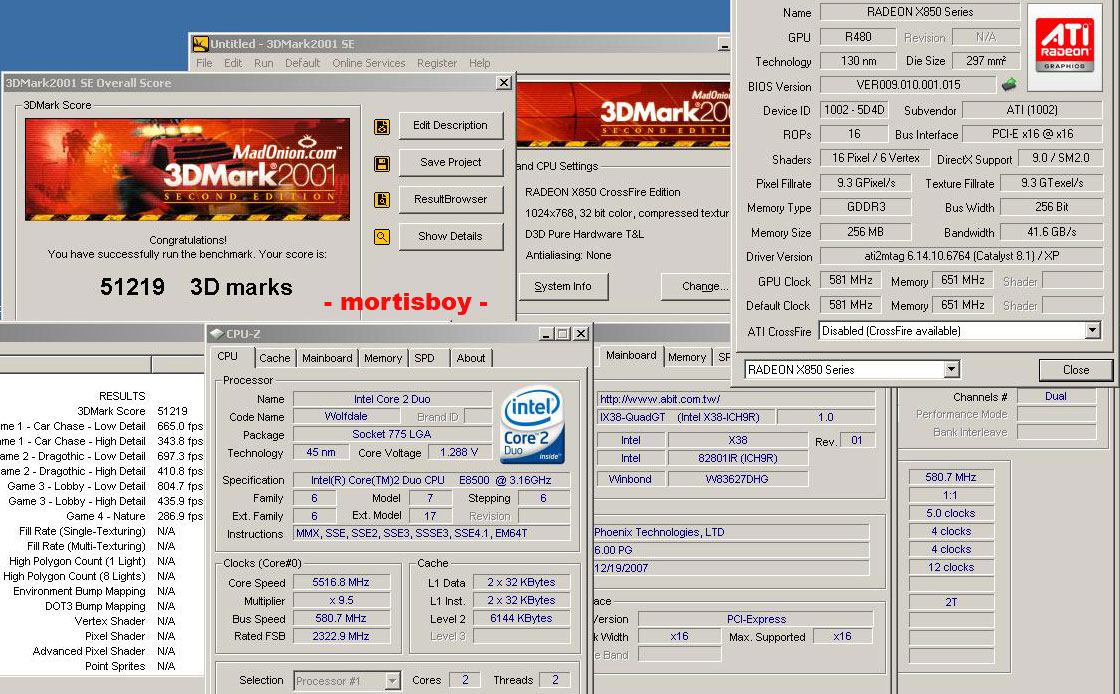Click the Code Name Wolfdale field
Image resolution: width=1120 pixels, height=694 pixels.
click(346, 416)
